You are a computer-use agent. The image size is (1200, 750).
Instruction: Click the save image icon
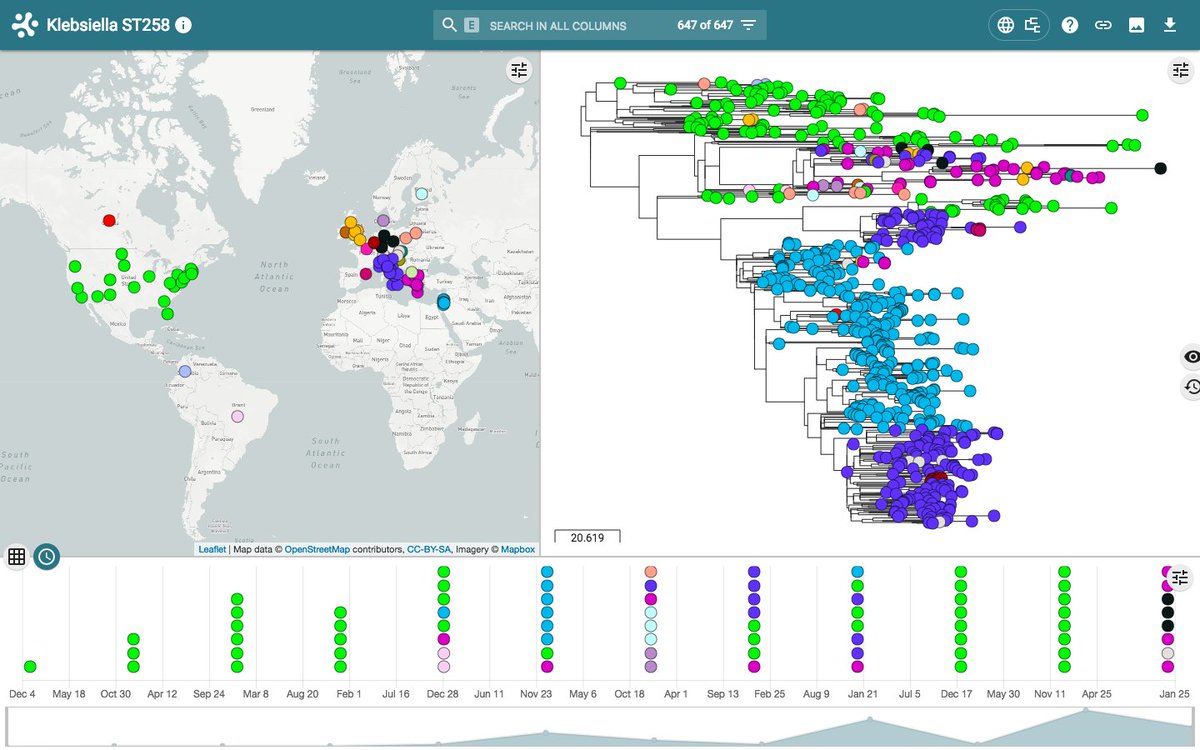(1136, 25)
